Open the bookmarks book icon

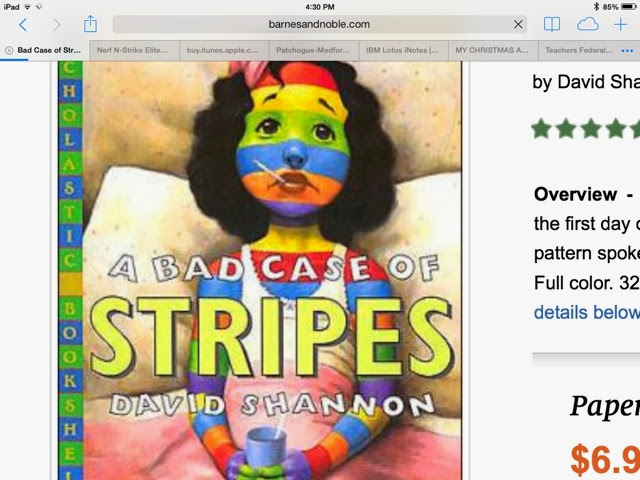[x=552, y=24]
